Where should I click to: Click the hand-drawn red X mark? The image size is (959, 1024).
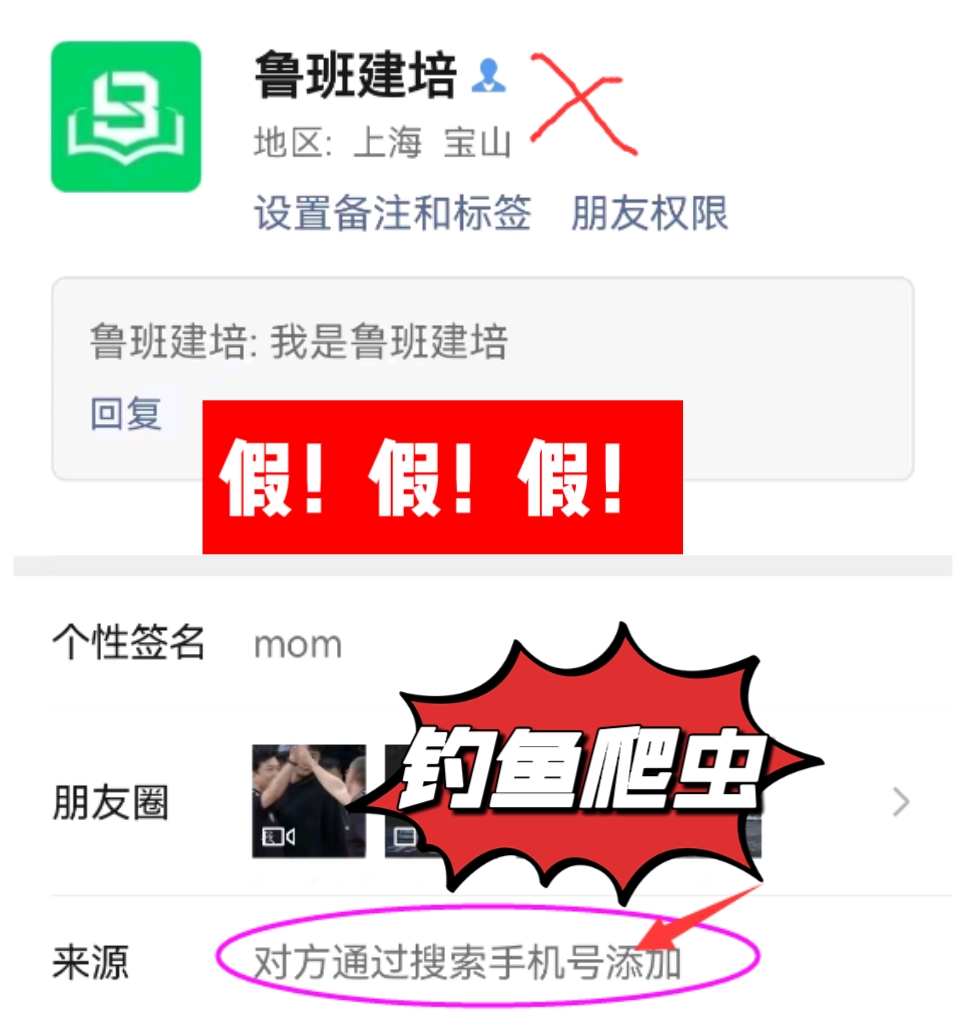coord(581,104)
